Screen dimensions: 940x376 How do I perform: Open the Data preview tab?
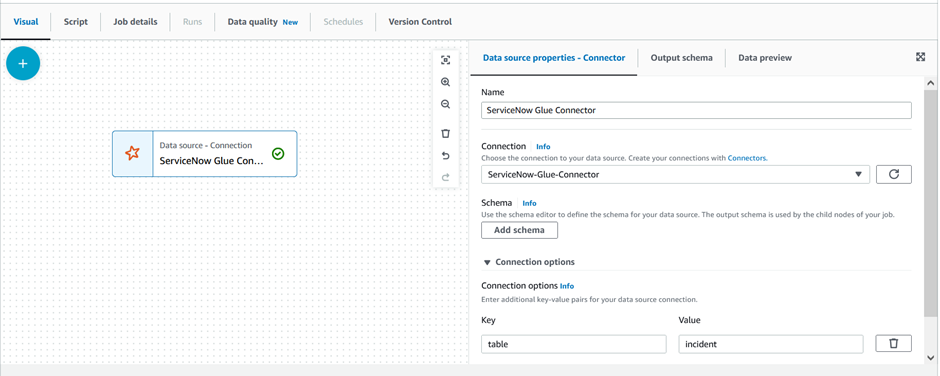coord(765,58)
